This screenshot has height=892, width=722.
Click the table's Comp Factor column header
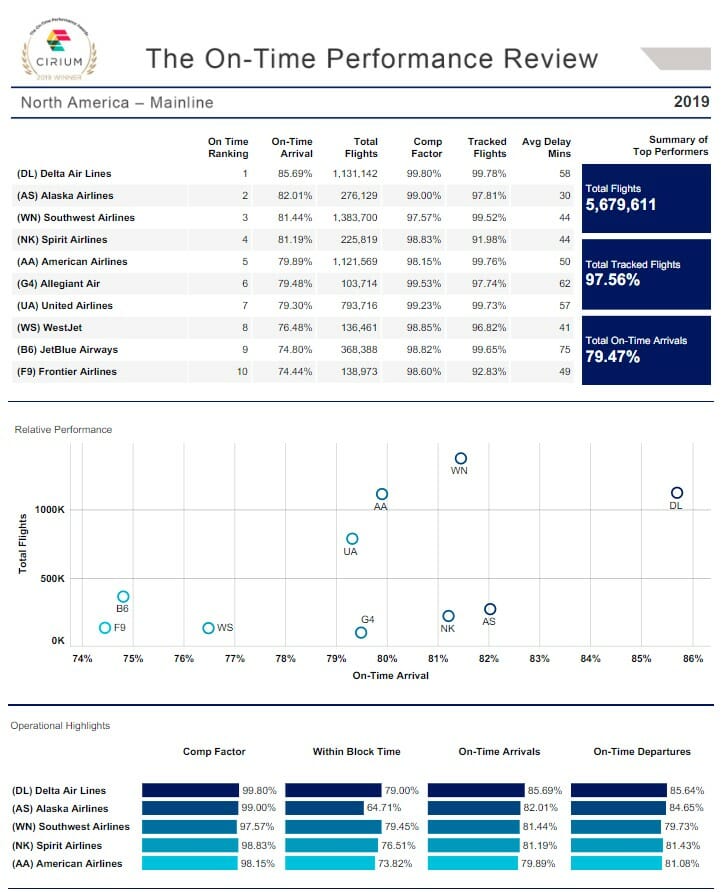[427, 147]
